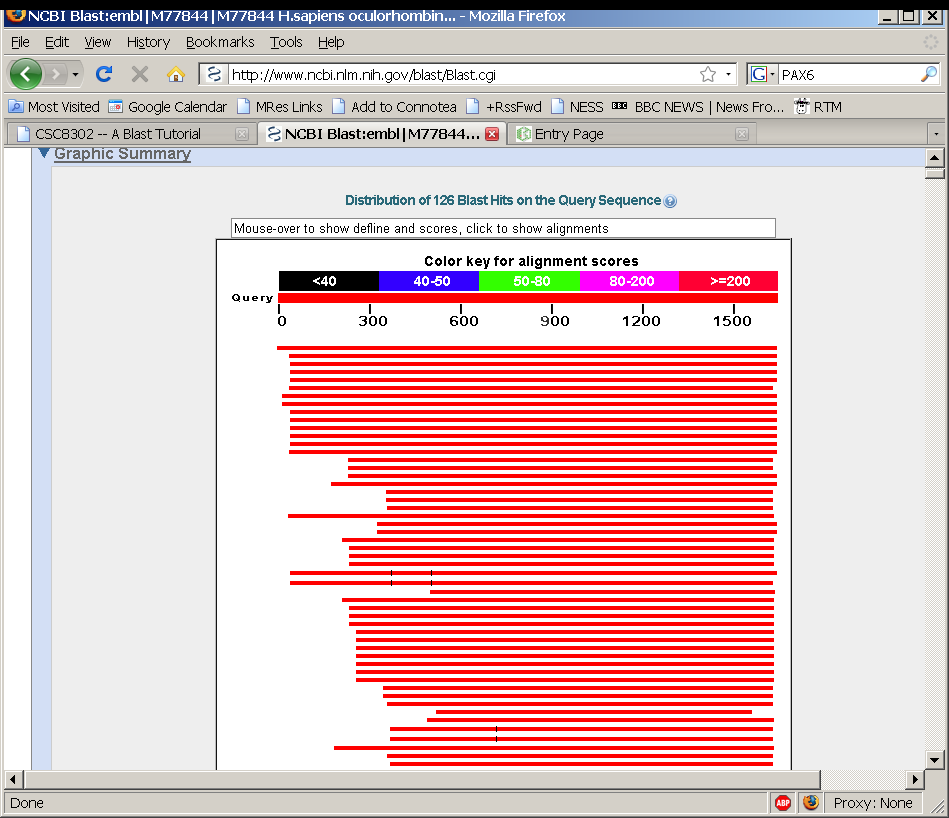The height and width of the screenshot is (818, 949).
Task: Open the list-all-tabs dropdown
Action: point(935,134)
